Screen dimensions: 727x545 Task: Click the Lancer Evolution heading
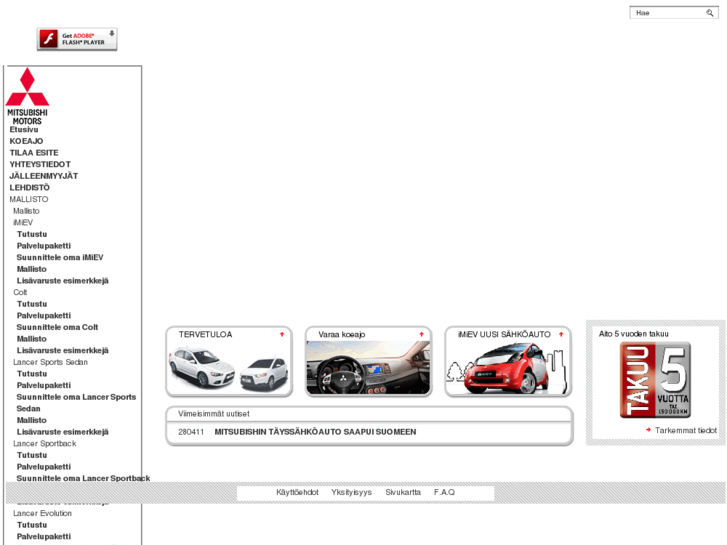[43, 513]
